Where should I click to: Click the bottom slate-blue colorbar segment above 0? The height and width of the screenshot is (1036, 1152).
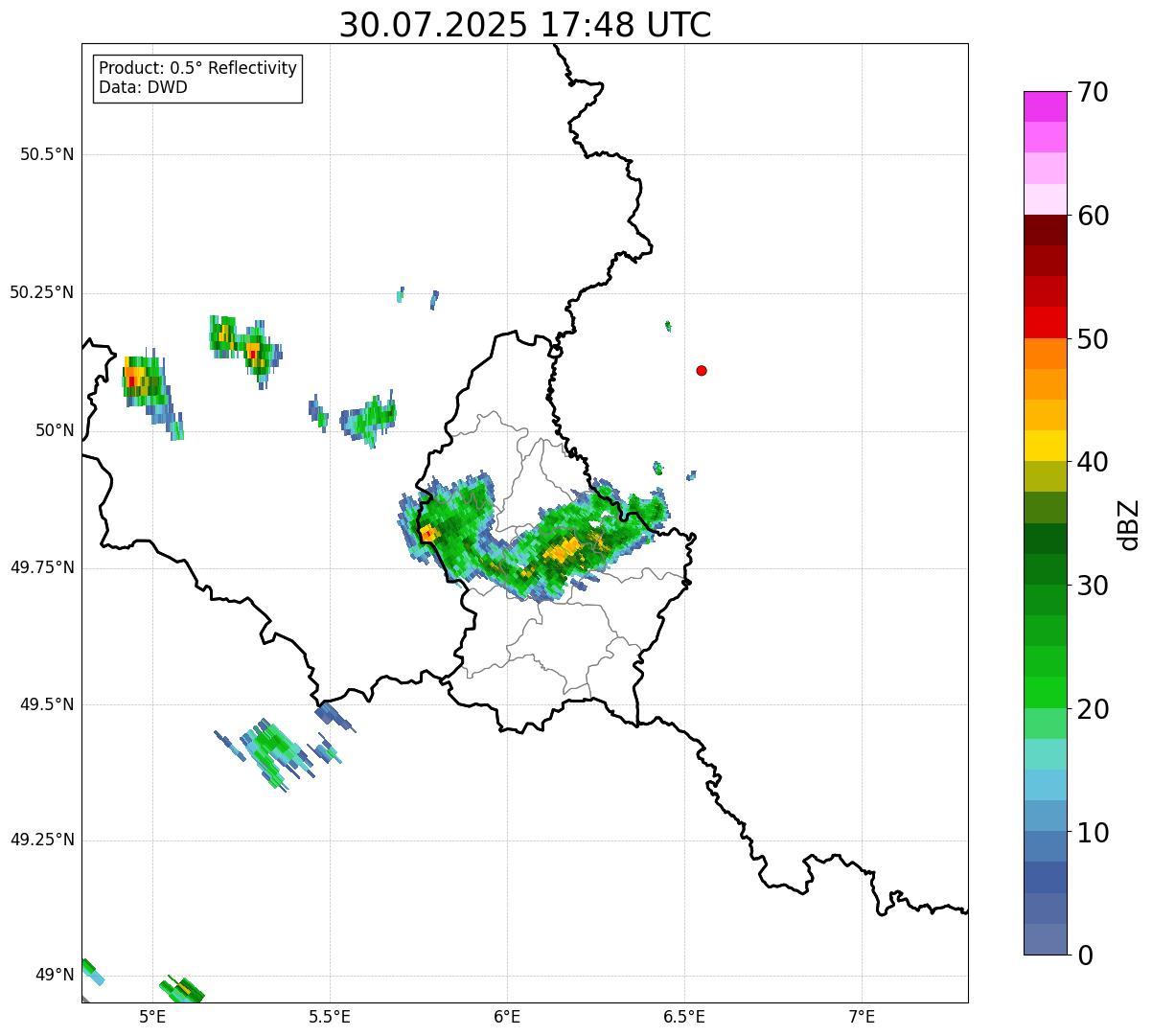coord(1046,939)
